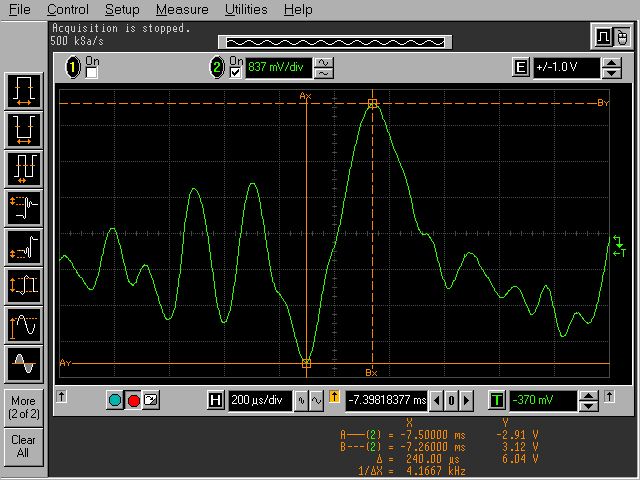The image size is (640, 480).
Task: Click the teal Run acquisition button
Action: pyautogui.click(x=115, y=400)
